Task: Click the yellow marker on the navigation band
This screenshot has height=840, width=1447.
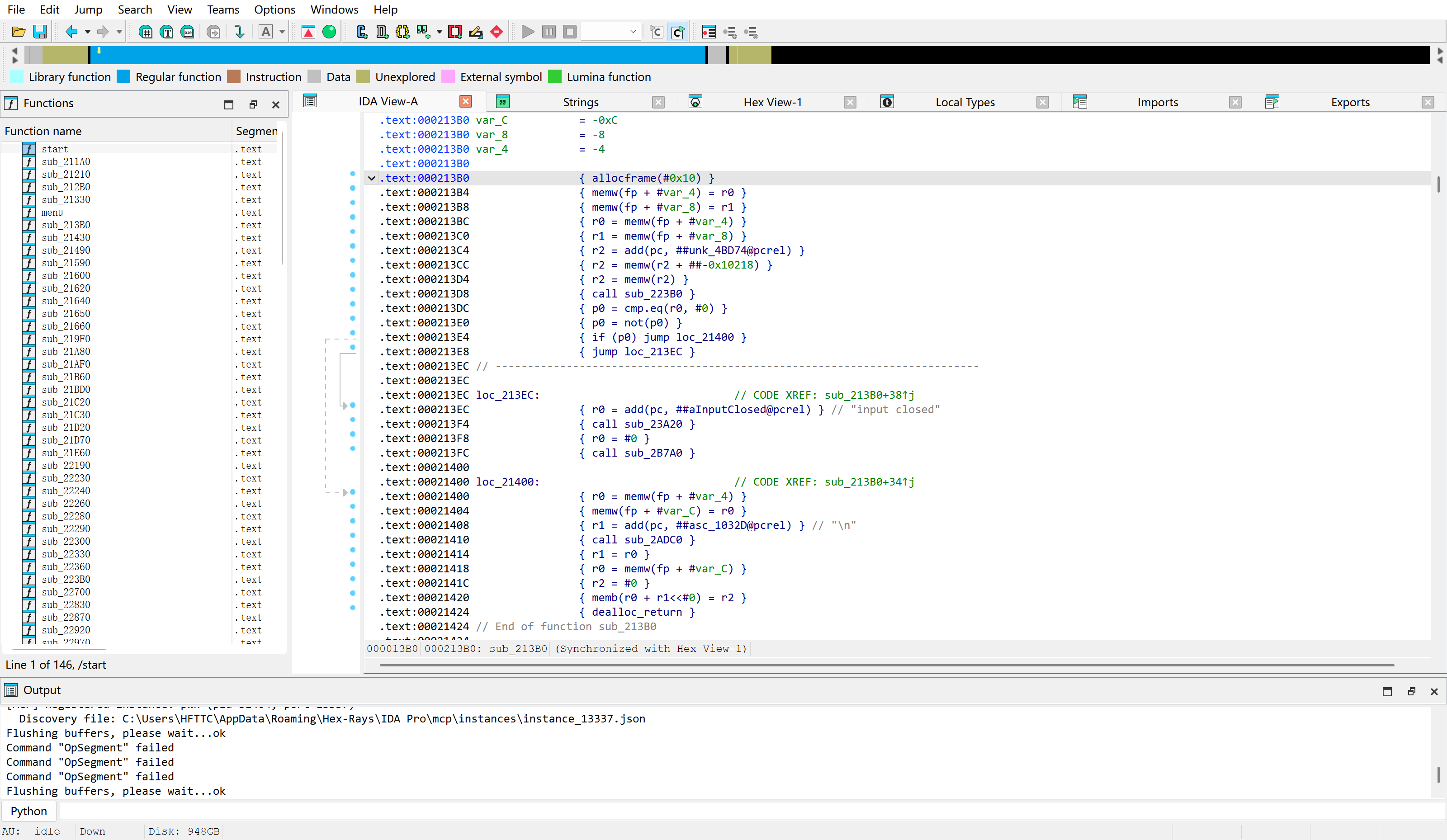Action: click(x=99, y=51)
